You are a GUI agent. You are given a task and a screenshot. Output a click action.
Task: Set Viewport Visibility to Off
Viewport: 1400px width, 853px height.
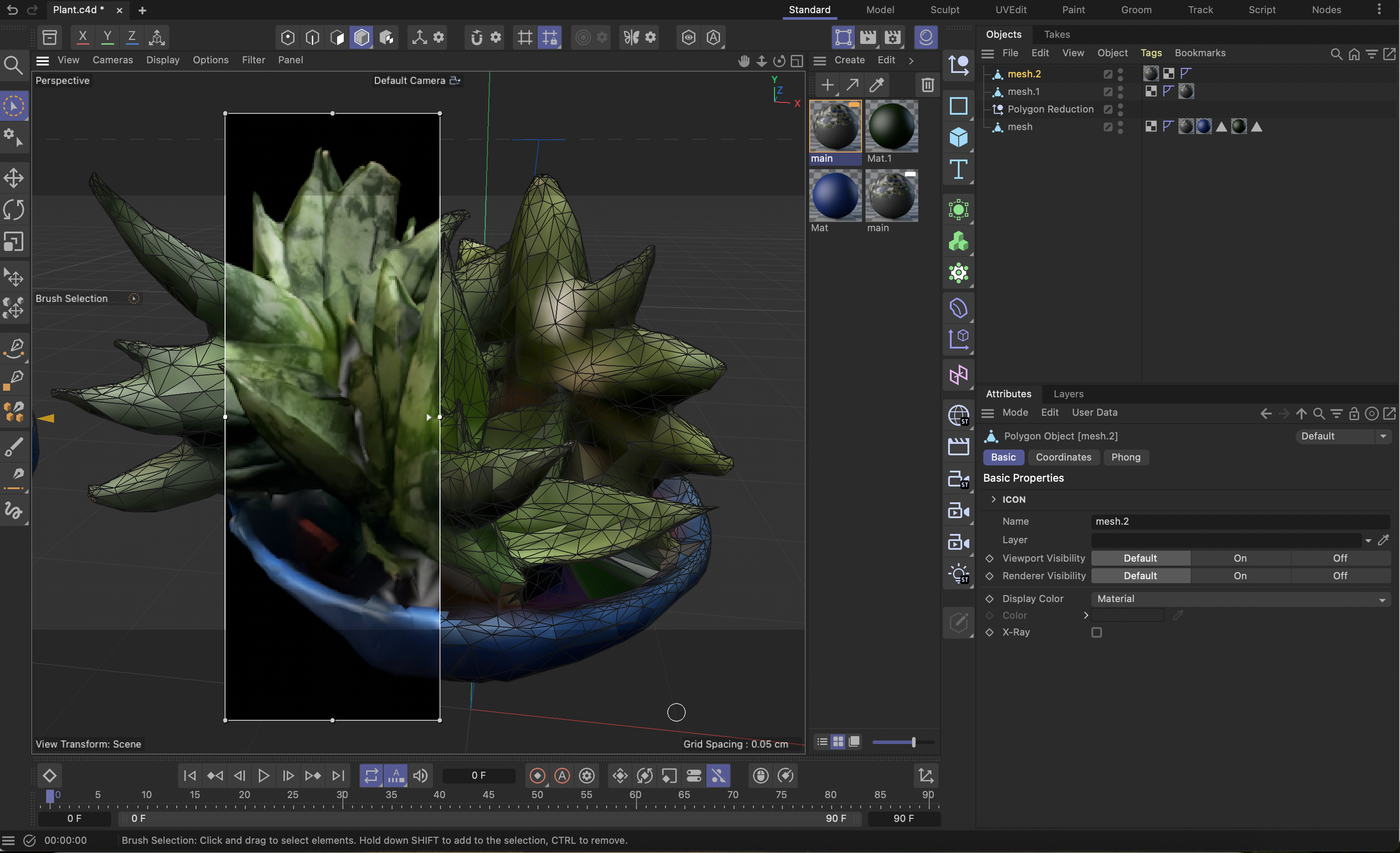click(x=1340, y=558)
